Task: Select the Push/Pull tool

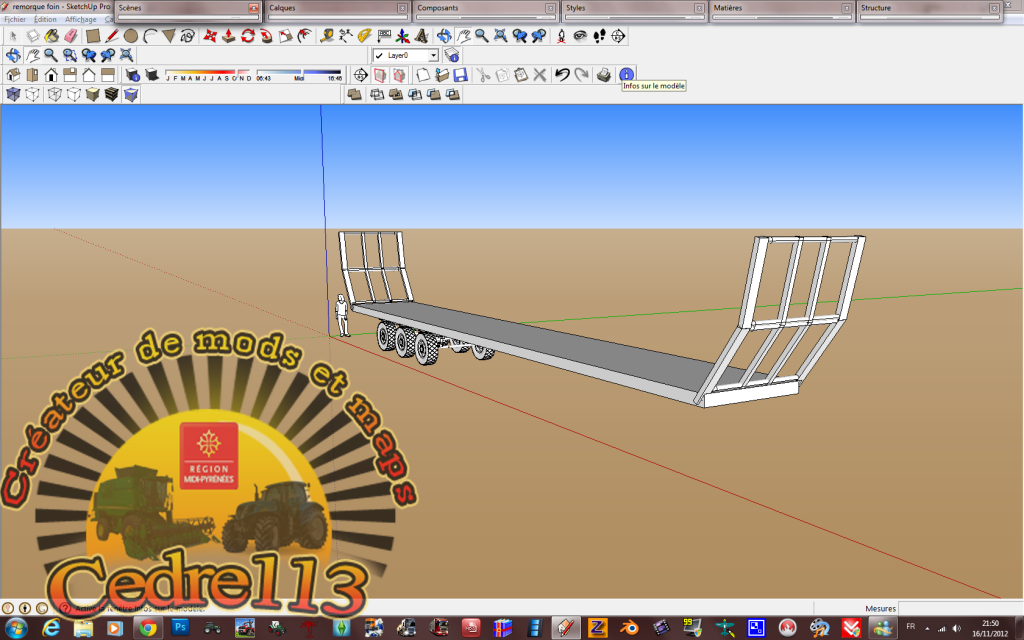Action: point(229,36)
